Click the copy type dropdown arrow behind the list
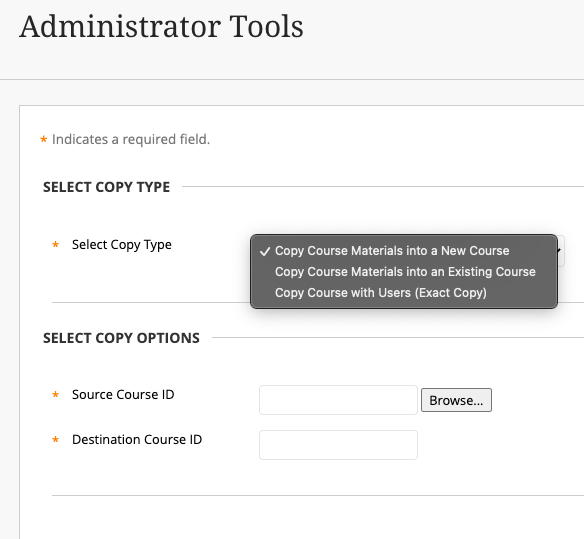This screenshot has width=584, height=539. 561,251
